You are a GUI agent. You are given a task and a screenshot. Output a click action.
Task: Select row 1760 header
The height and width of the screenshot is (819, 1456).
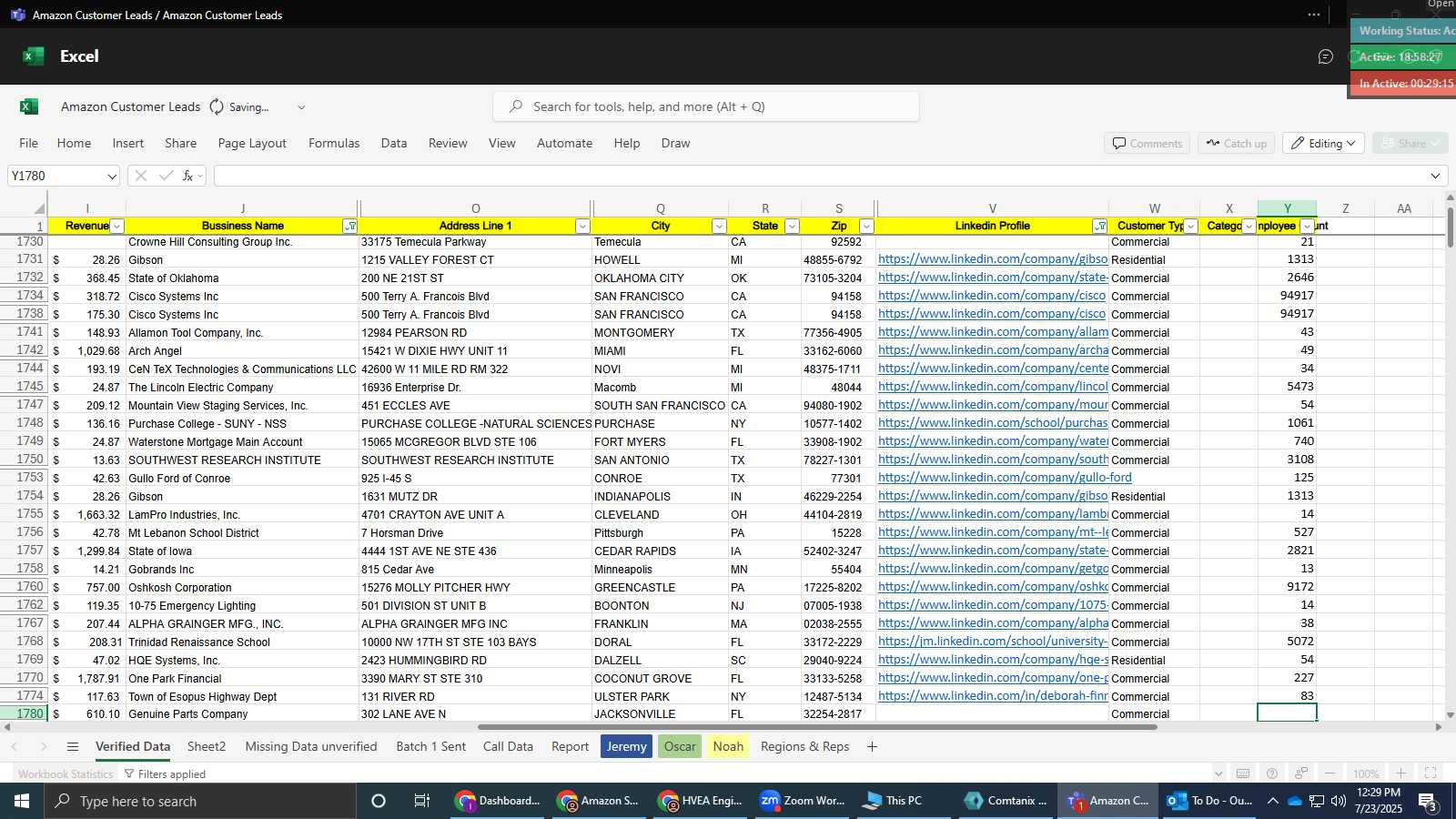coord(24,587)
